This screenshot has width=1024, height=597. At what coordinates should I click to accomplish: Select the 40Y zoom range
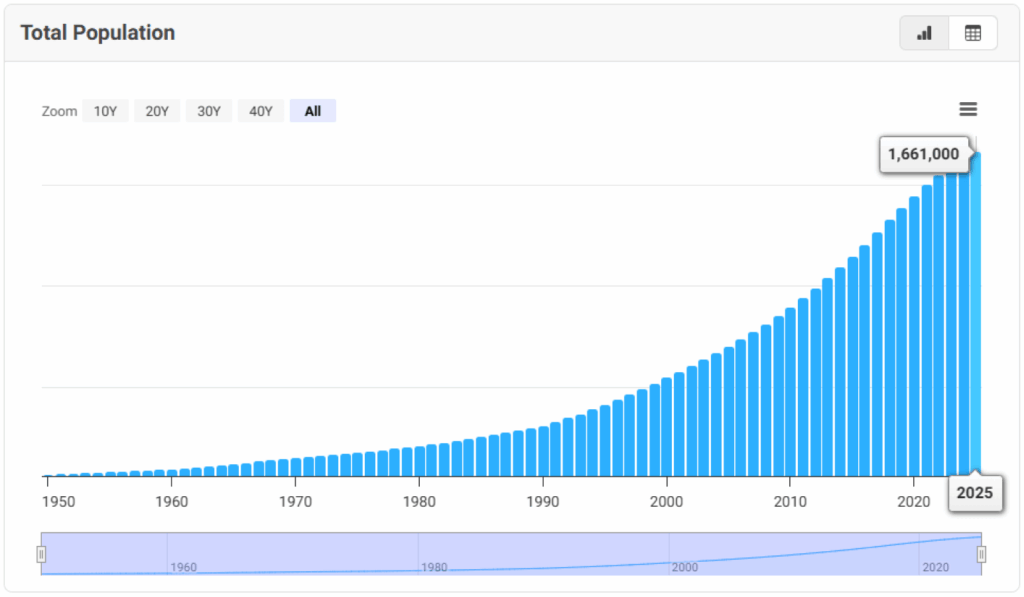(x=260, y=110)
